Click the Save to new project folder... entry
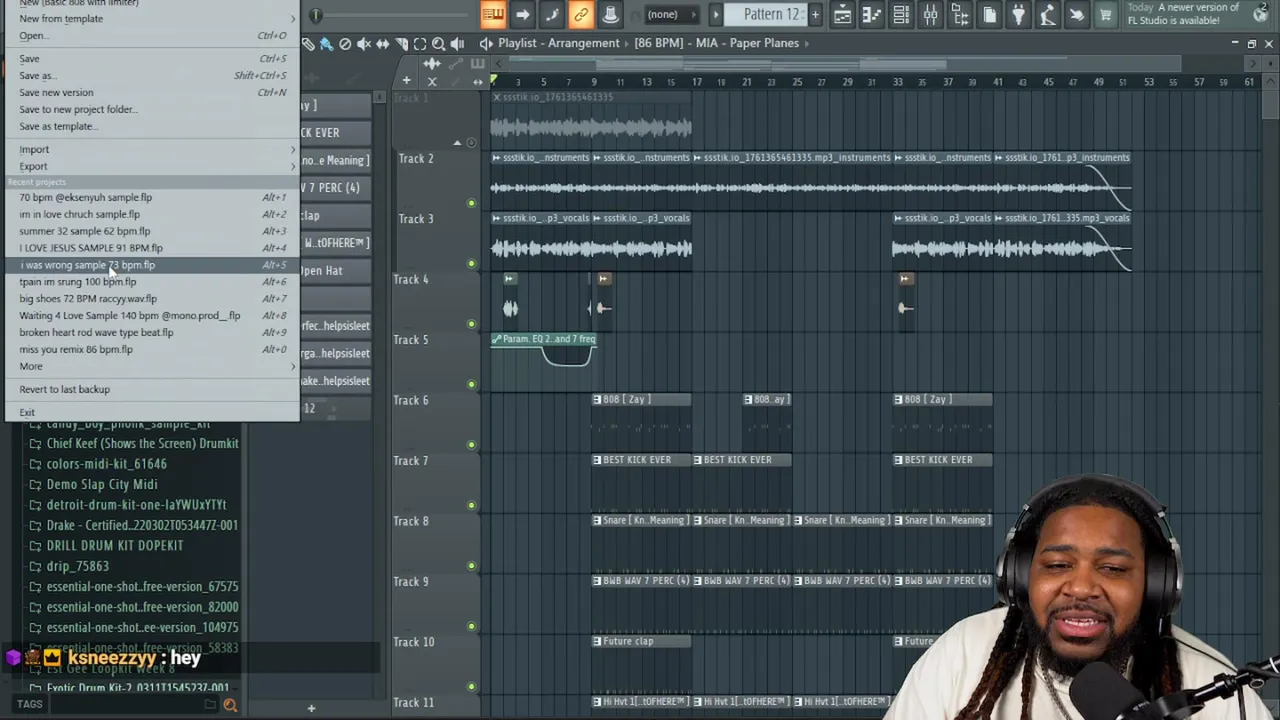The height and width of the screenshot is (720, 1280). (151, 110)
